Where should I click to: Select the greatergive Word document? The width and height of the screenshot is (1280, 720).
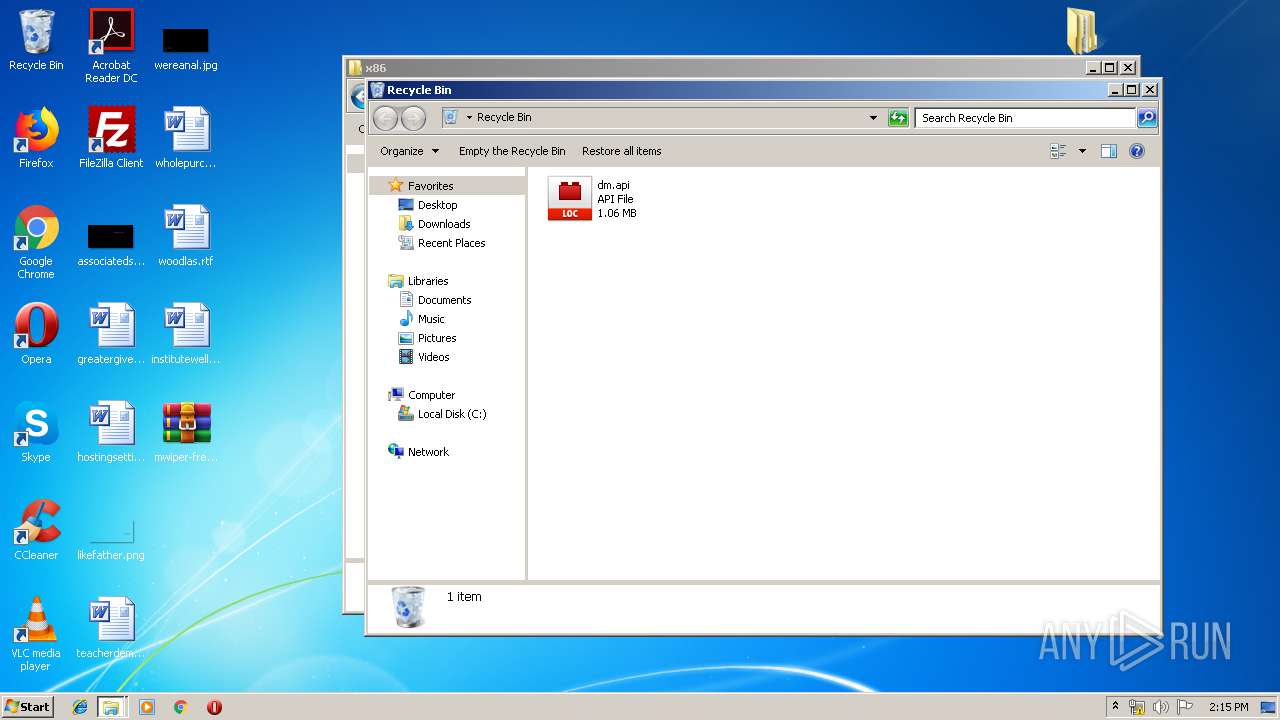[x=111, y=334]
